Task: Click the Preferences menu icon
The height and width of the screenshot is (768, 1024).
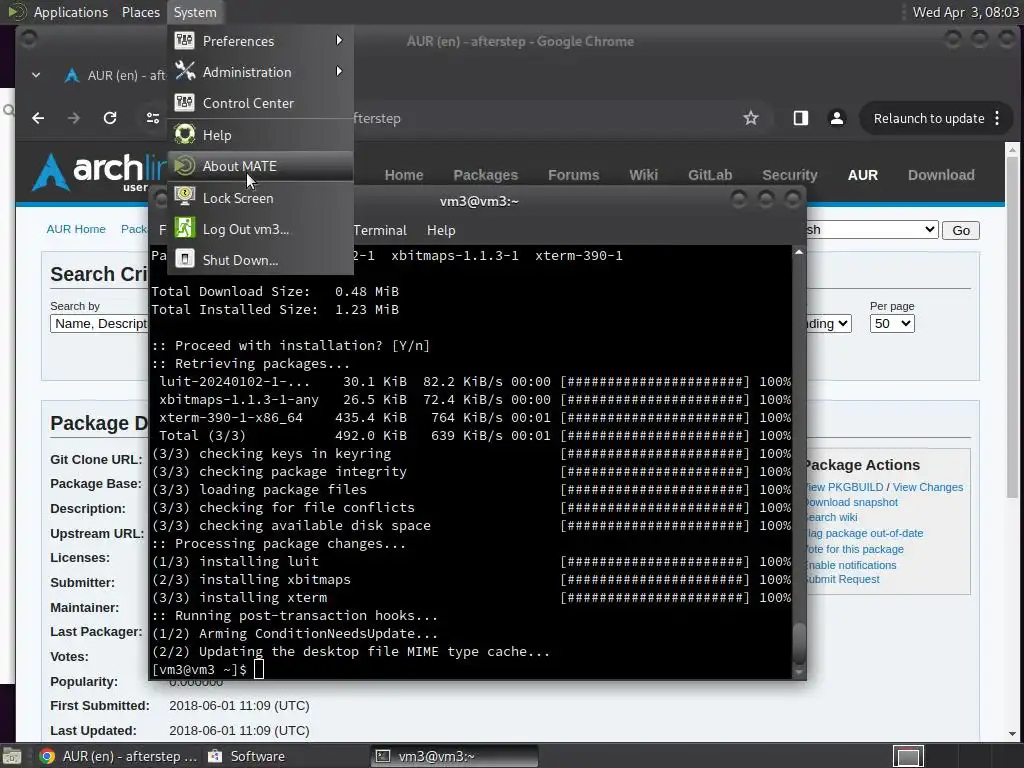Action: click(185, 40)
